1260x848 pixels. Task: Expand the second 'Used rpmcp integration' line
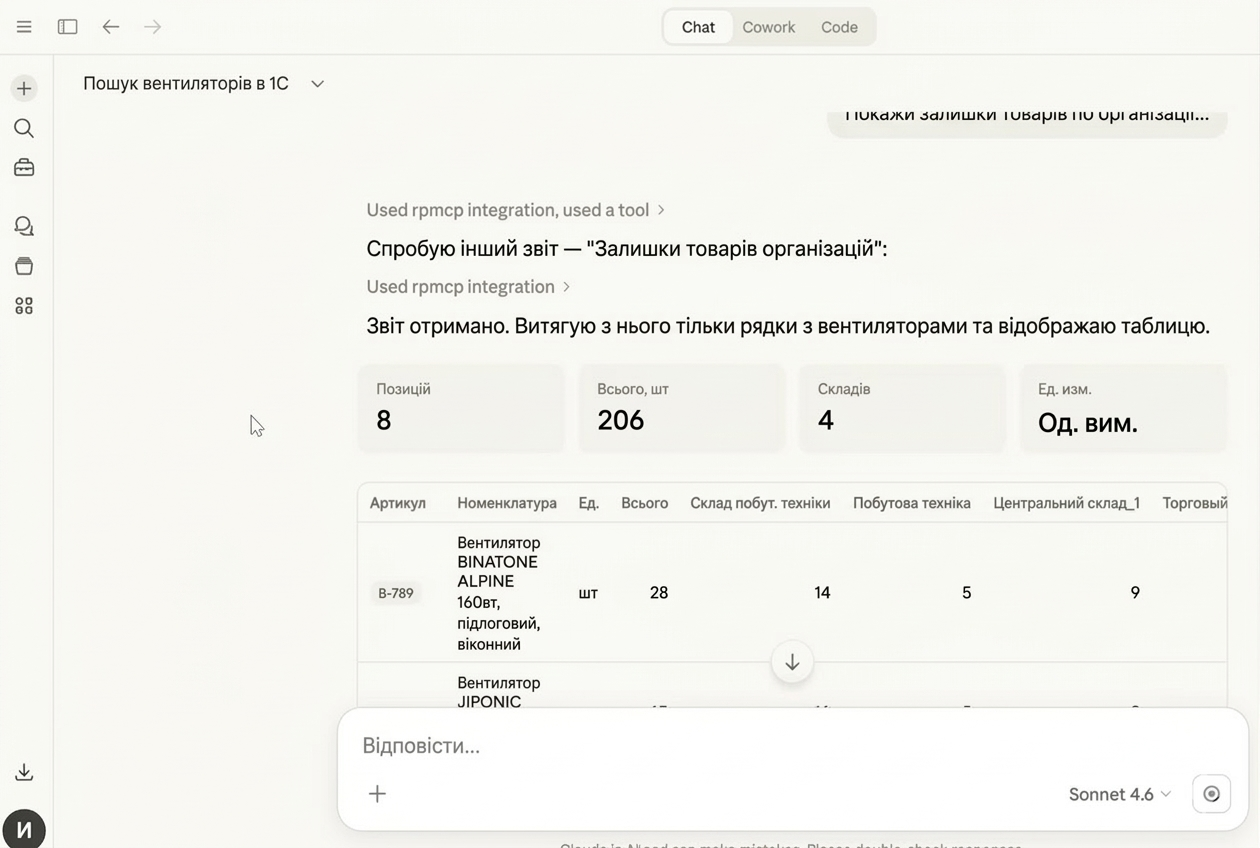[468, 287]
